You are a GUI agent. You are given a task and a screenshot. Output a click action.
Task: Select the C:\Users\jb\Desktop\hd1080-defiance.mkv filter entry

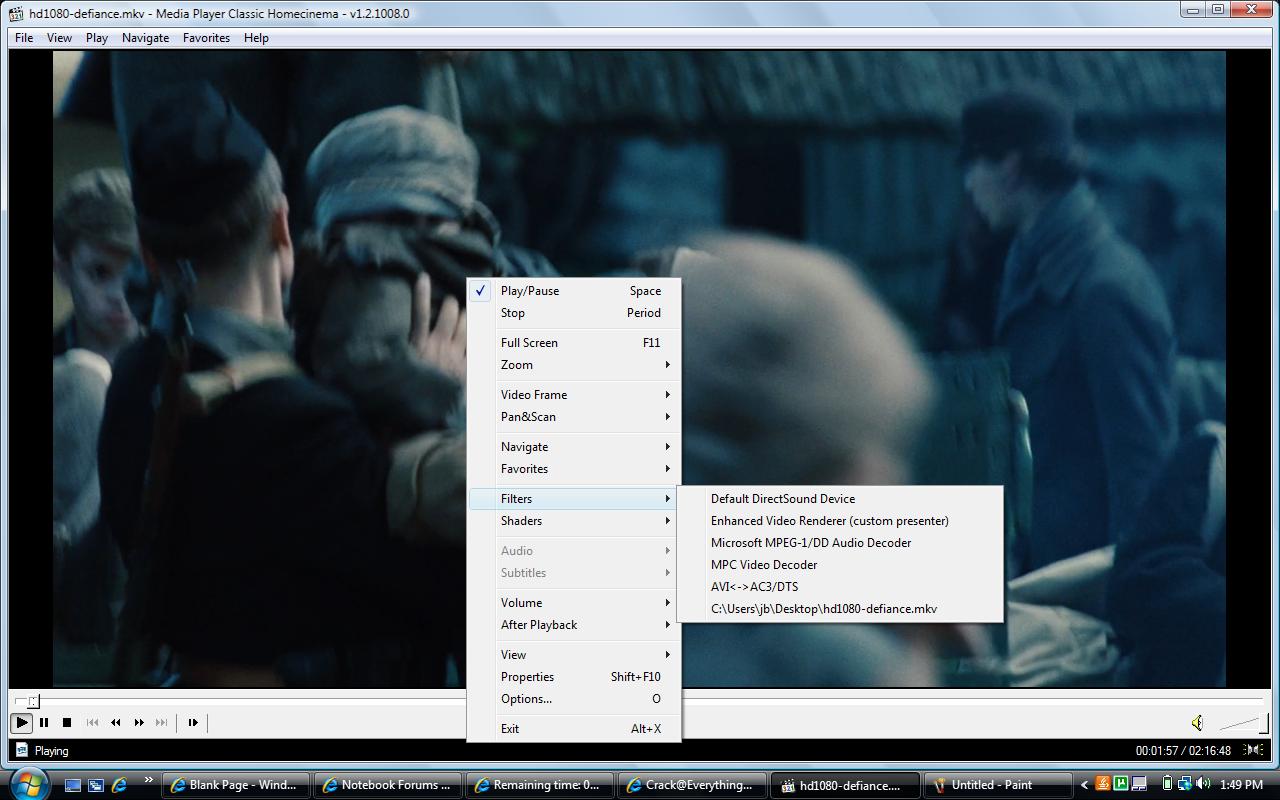coord(840,609)
